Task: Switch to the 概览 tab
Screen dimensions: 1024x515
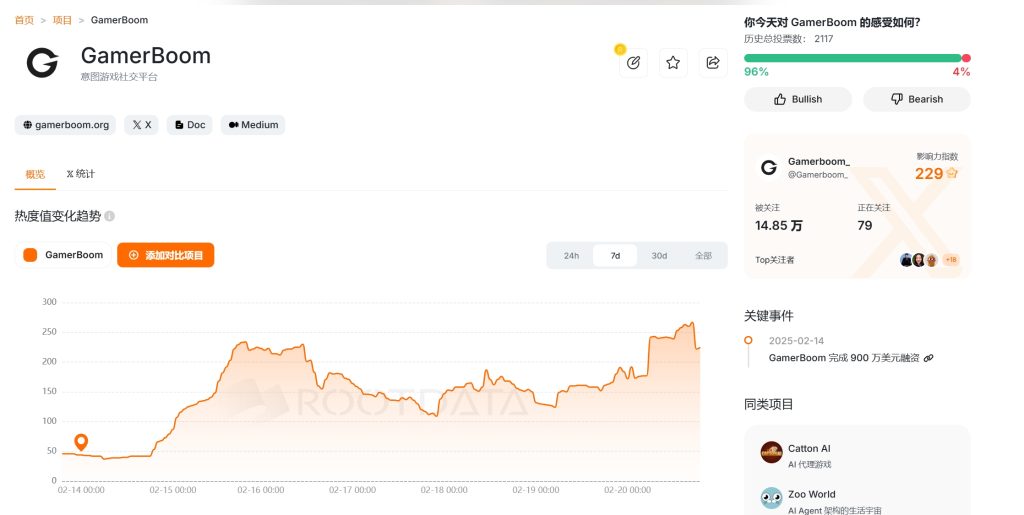Action: pos(35,174)
